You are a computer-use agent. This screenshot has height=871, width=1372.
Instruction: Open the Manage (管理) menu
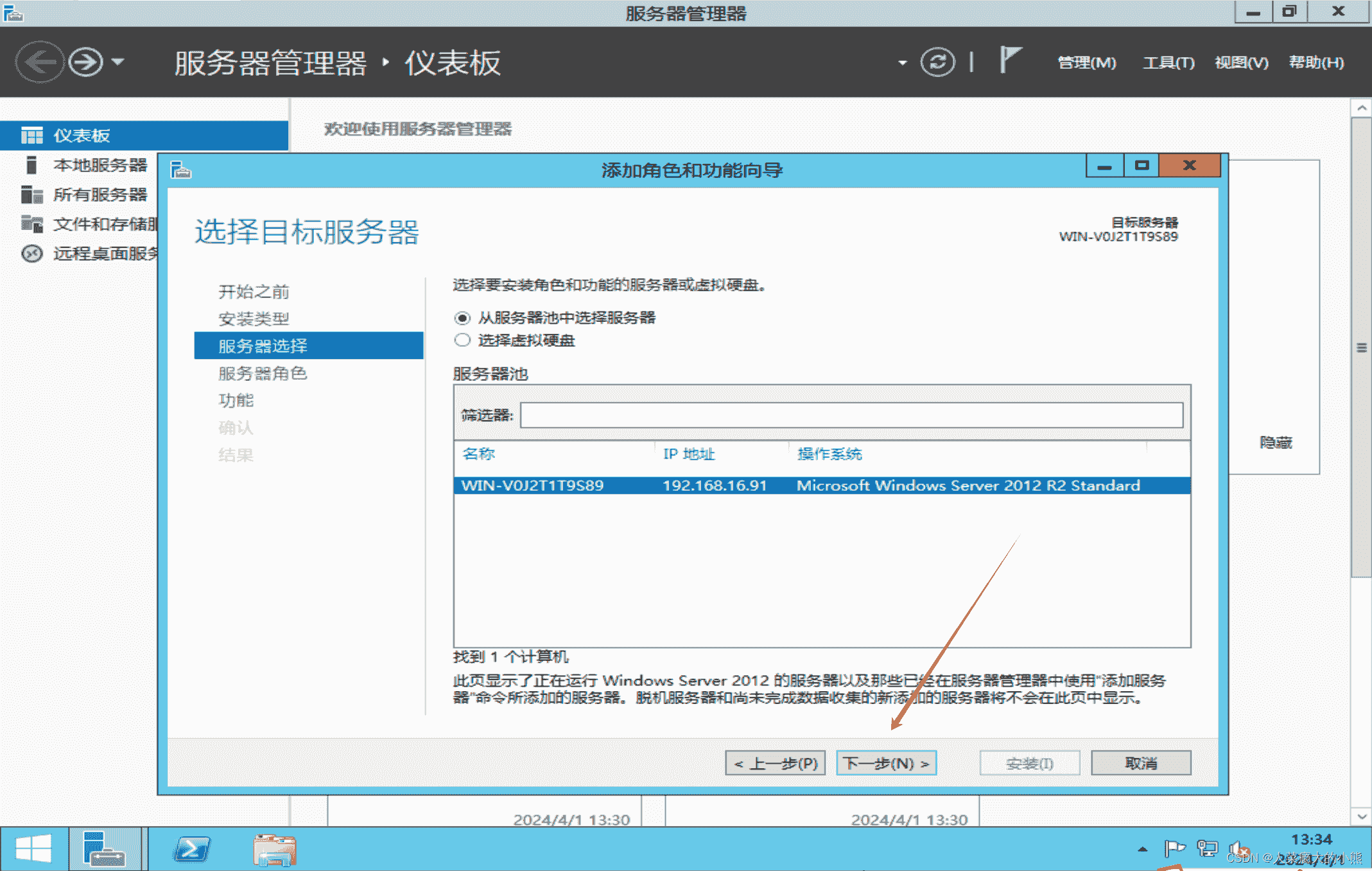click(1086, 63)
